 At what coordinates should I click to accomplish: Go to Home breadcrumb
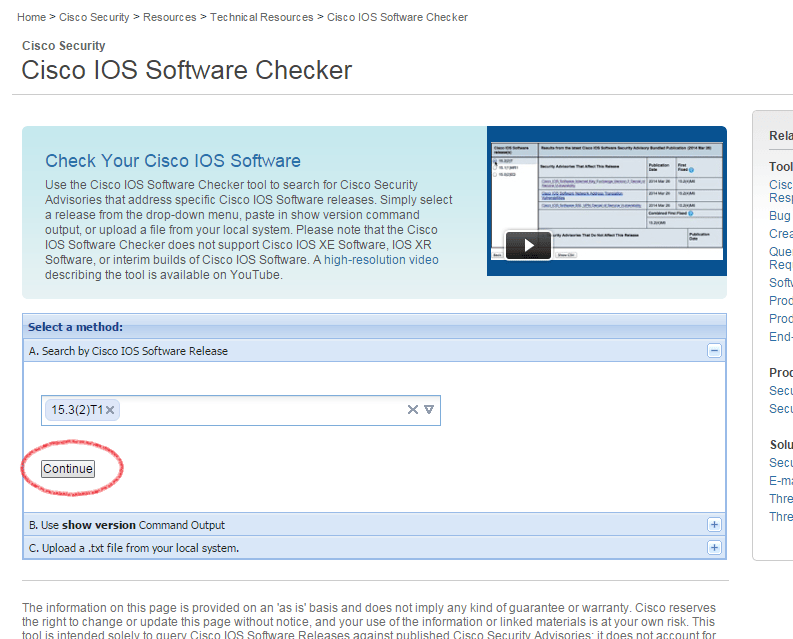pos(31,17)
